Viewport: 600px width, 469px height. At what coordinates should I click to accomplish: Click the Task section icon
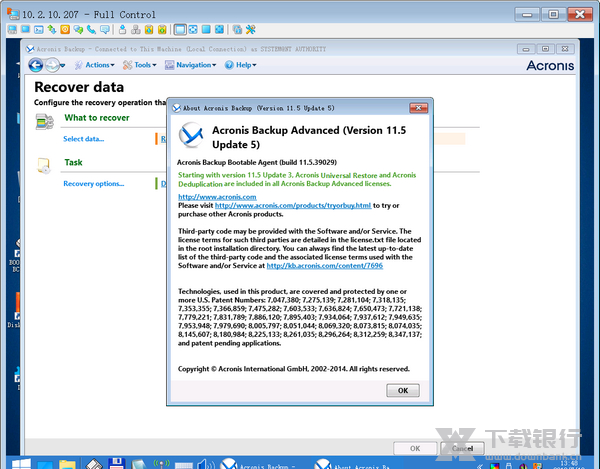pos(44,166)
